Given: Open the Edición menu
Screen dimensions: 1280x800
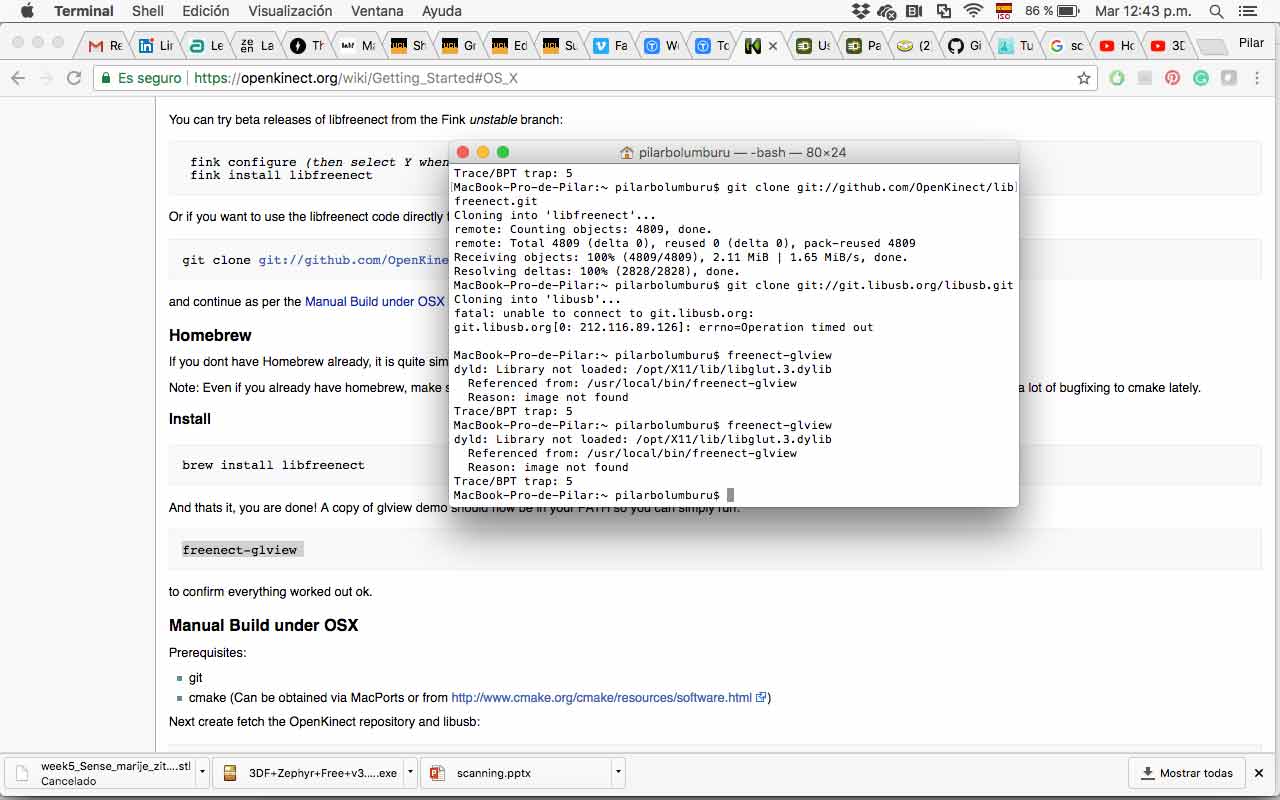Looking at the screenshot, I should [206, 11].
